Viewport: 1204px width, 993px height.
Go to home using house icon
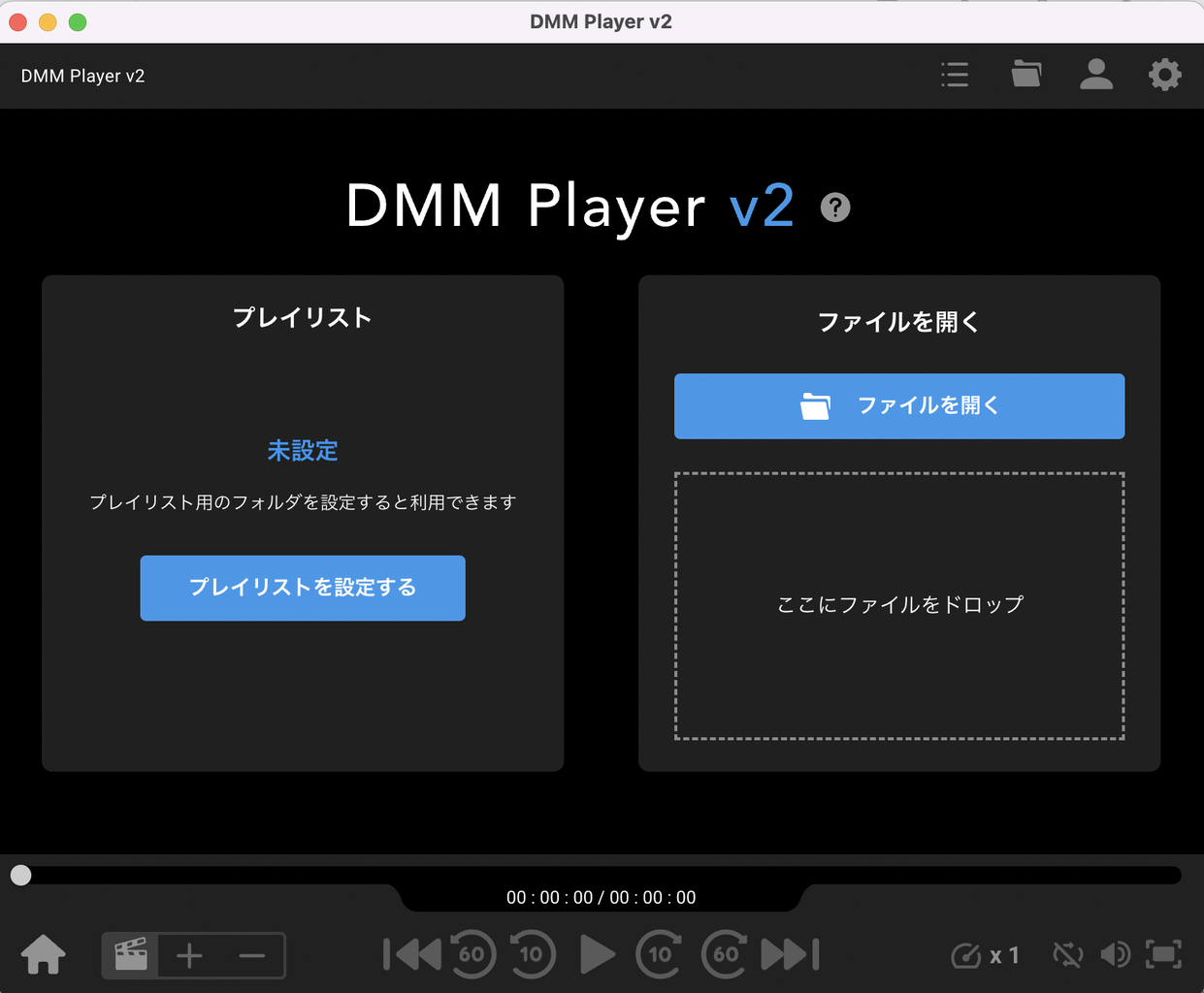(x=44, y=955)
